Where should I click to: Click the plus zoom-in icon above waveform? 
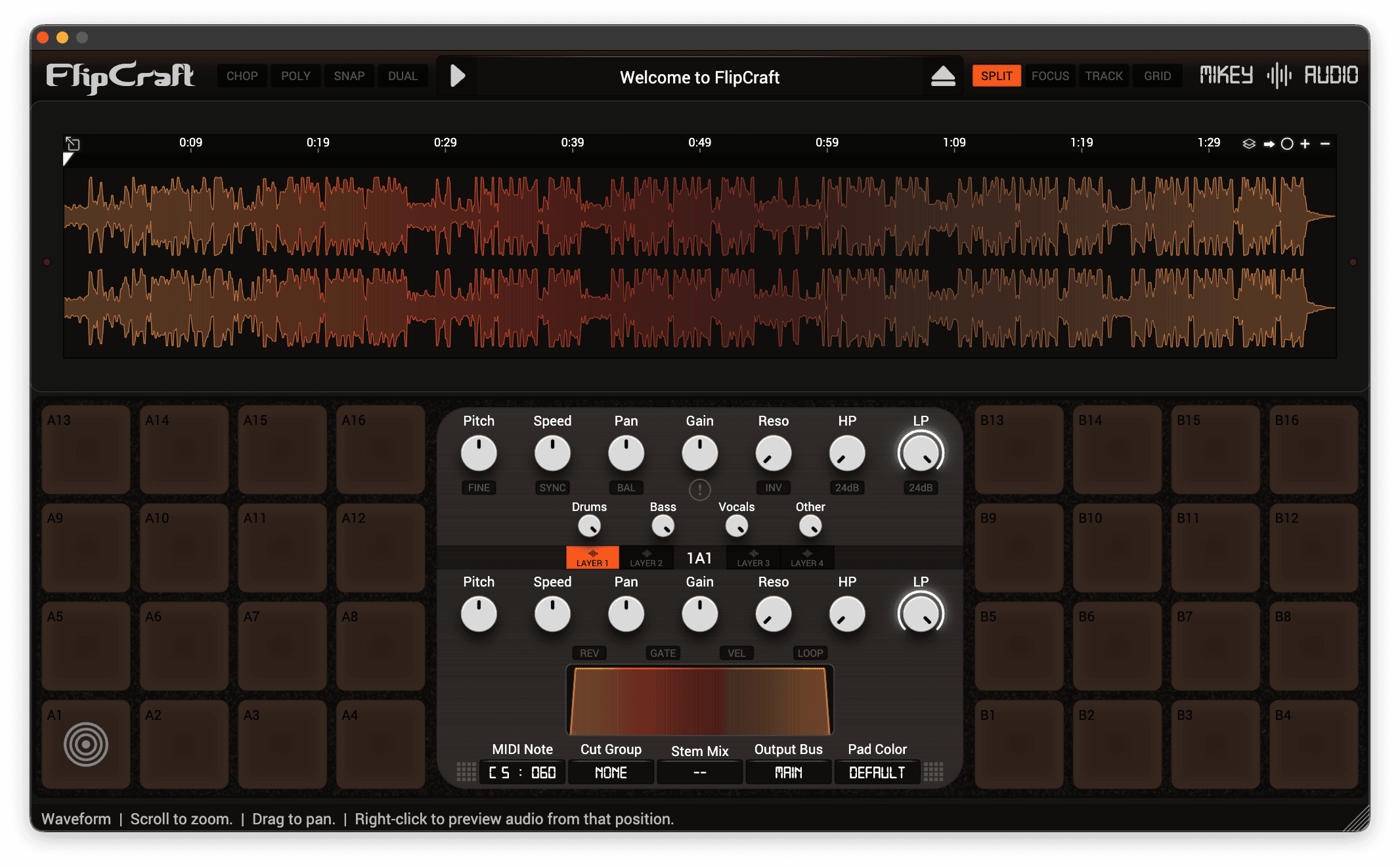1305,144
